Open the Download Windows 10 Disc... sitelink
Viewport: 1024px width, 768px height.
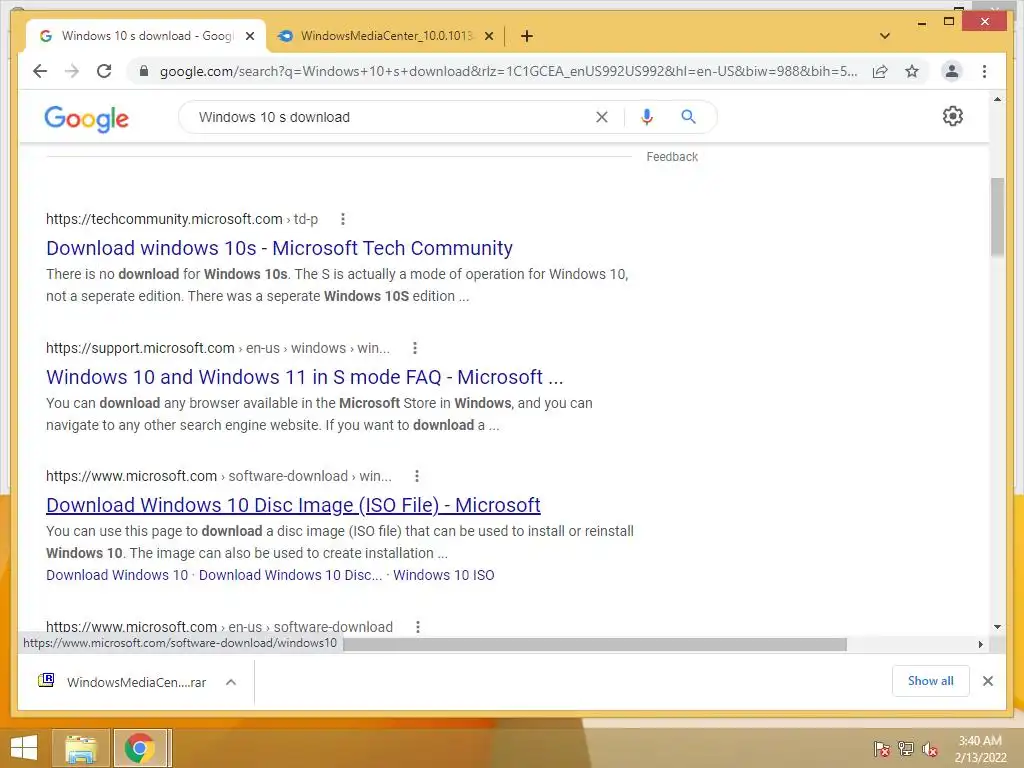pos(290,575)
